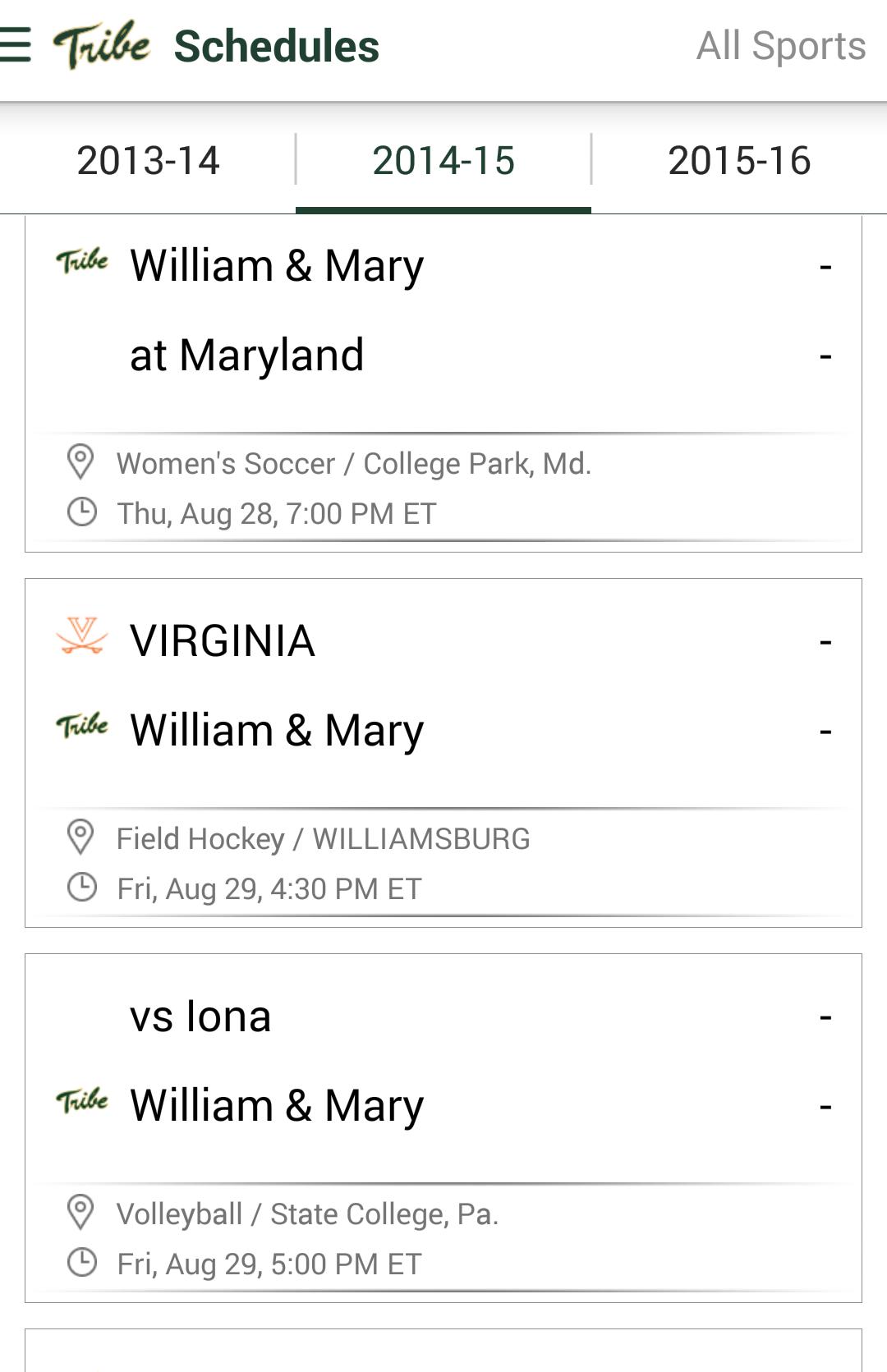Select the 2014-15 season tab
Image resolution: width=887 pixels, height=1372 pixels.
[x=443, y=160]
